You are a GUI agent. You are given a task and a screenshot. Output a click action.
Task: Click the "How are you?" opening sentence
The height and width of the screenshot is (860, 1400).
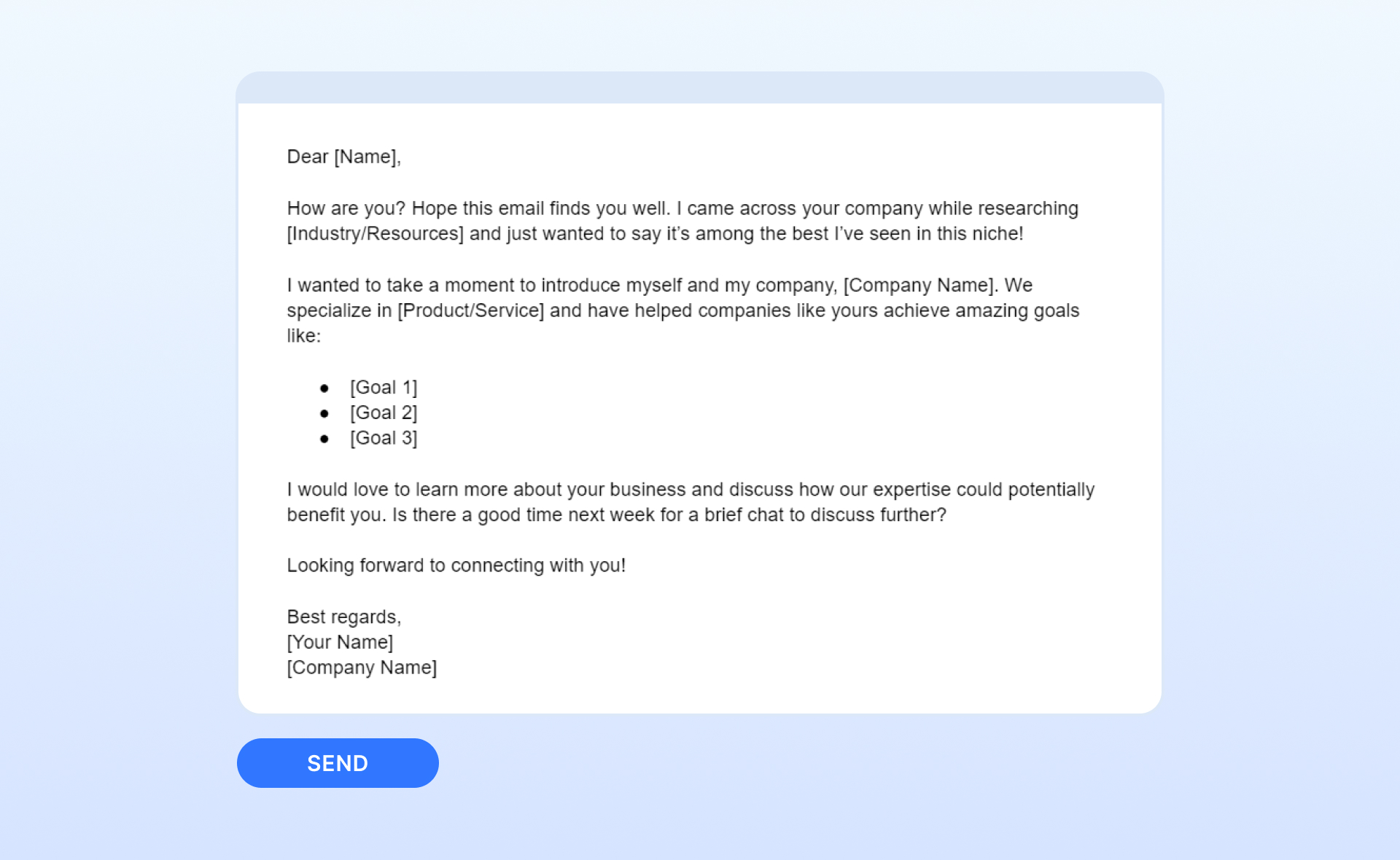click(x=346, y=208)
